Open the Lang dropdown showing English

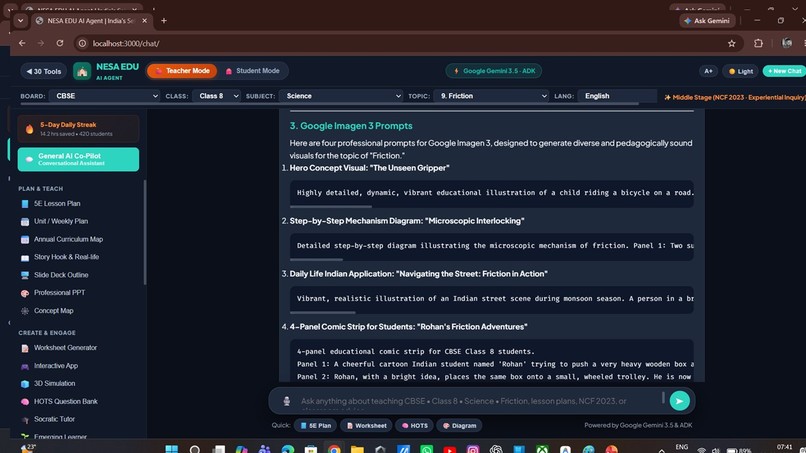pos(617,96)
